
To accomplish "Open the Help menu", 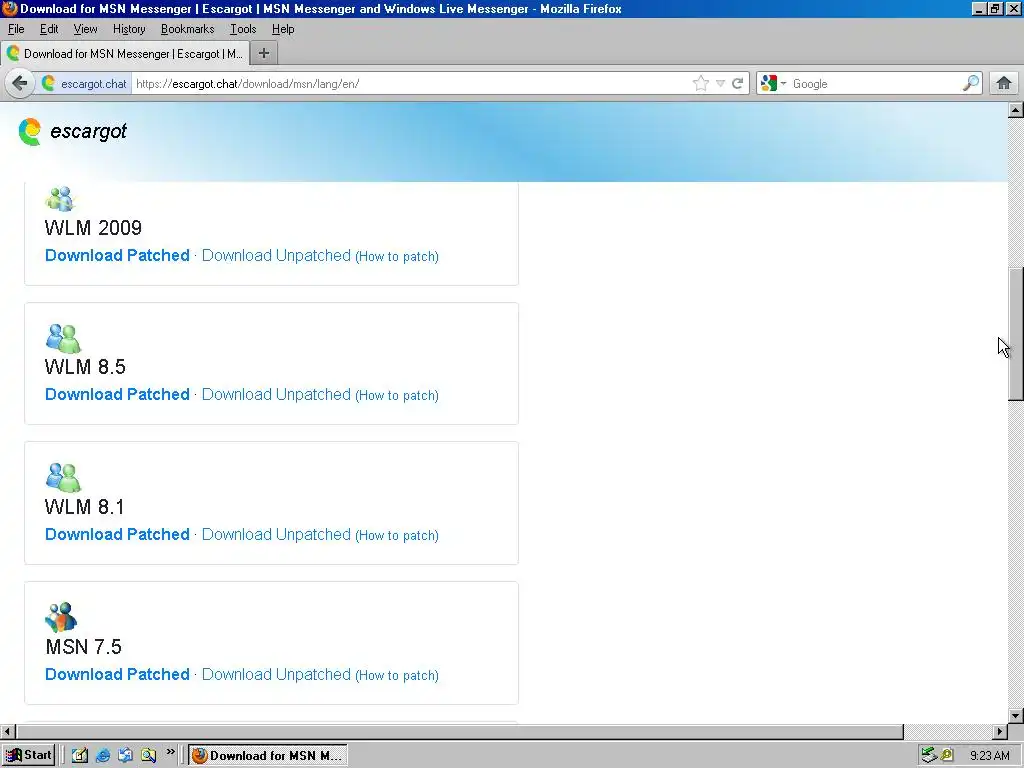I will pos(283,29).
